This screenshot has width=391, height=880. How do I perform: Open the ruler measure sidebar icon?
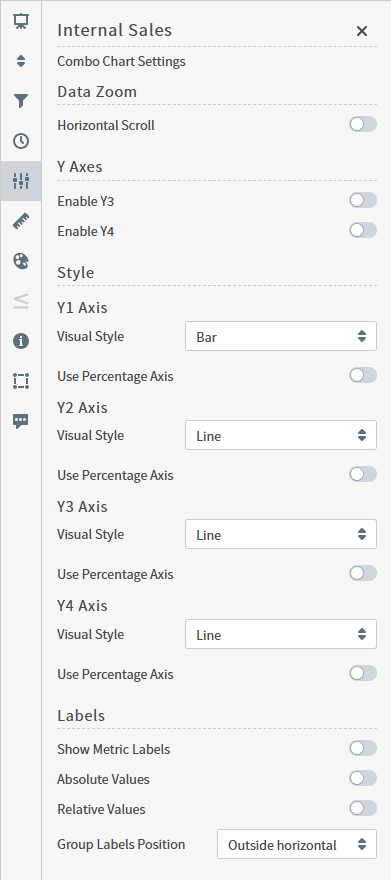21,222
